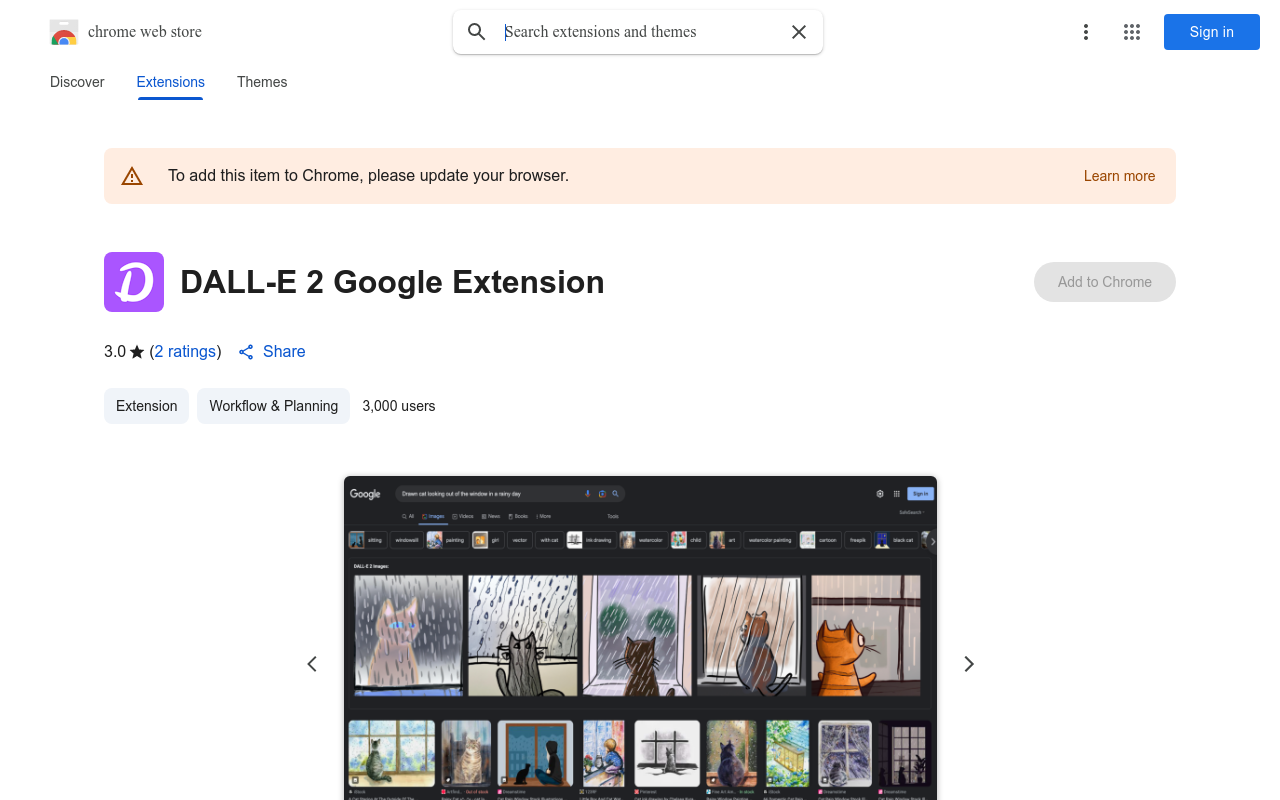Open the 2 ratings link
Image resolution: width=1280 pixels, height=800 pixels.
(x=186, y=352)
